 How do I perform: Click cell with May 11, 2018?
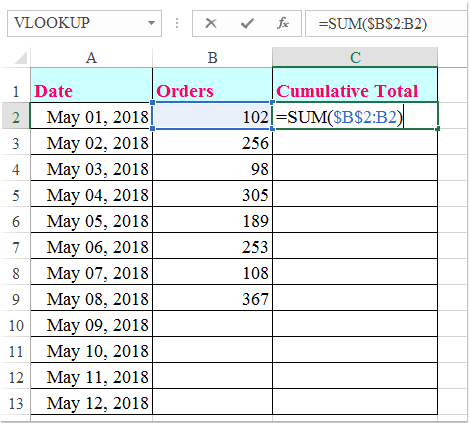coord(91,376)
